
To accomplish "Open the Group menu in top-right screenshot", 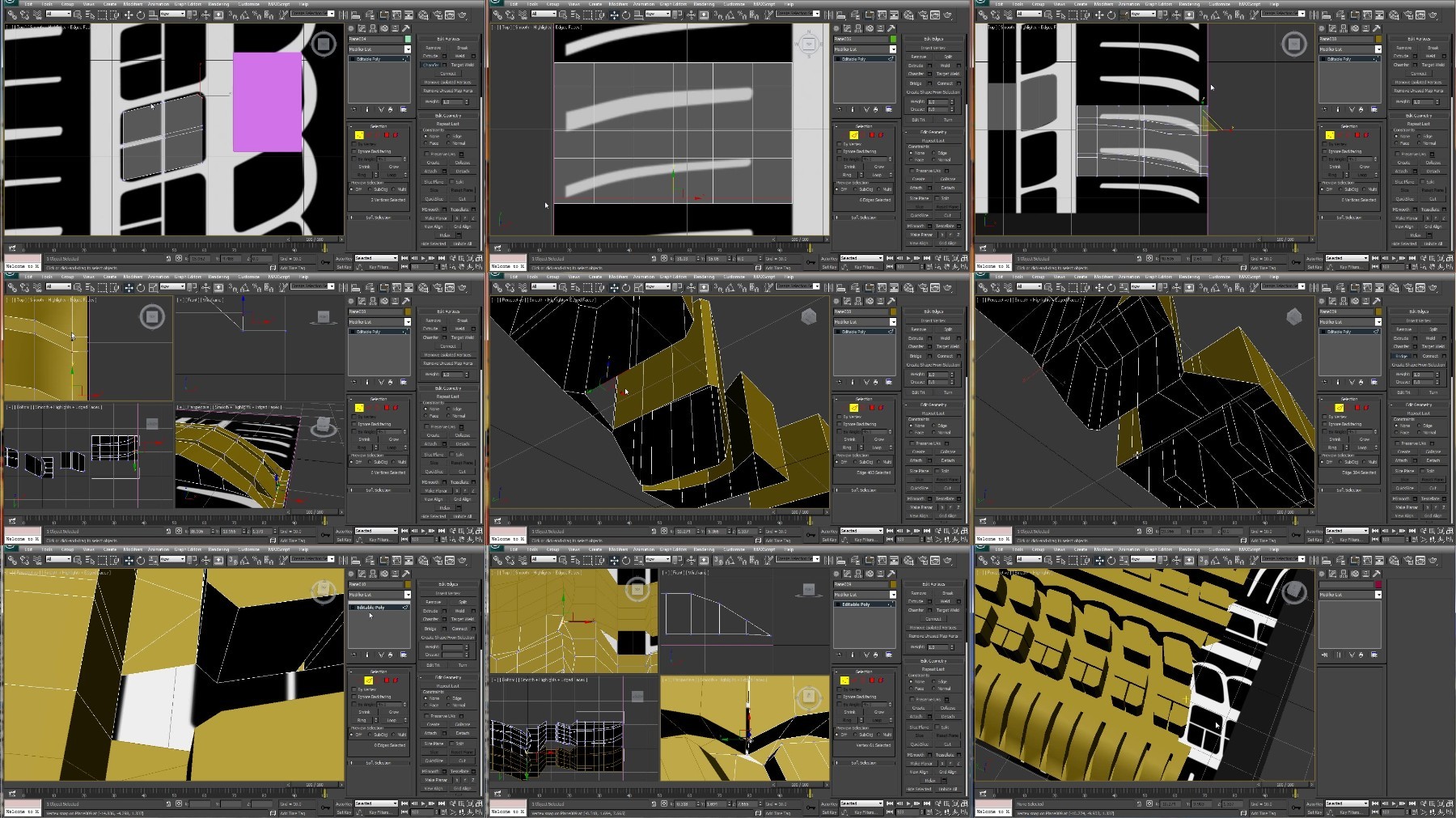I will 1038,4.
